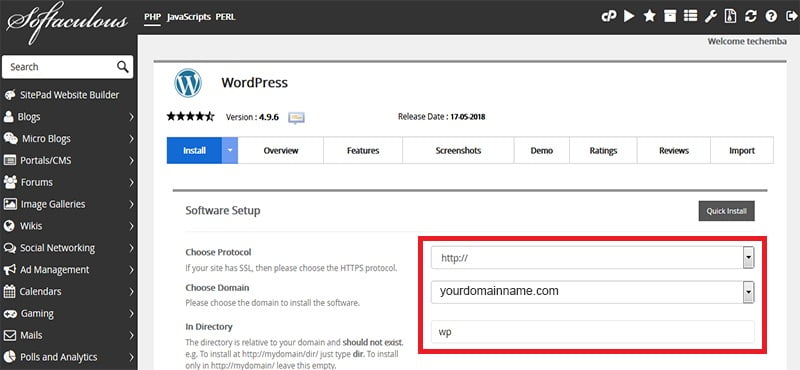Click the SitePad Website Builder palette icon

point(10,95)
